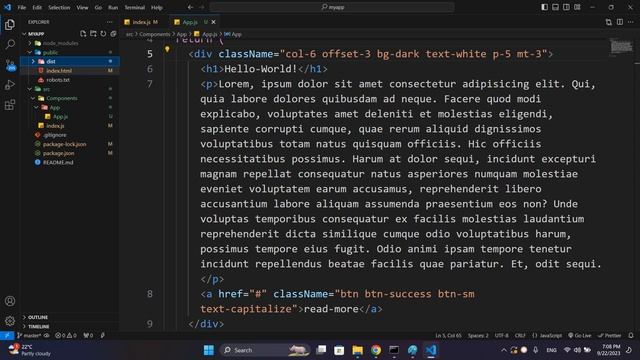Open the Source Control view
Image resolution: width=640 pixels, height=360 pixels.
pyautogui.click(x=10, y=65)
